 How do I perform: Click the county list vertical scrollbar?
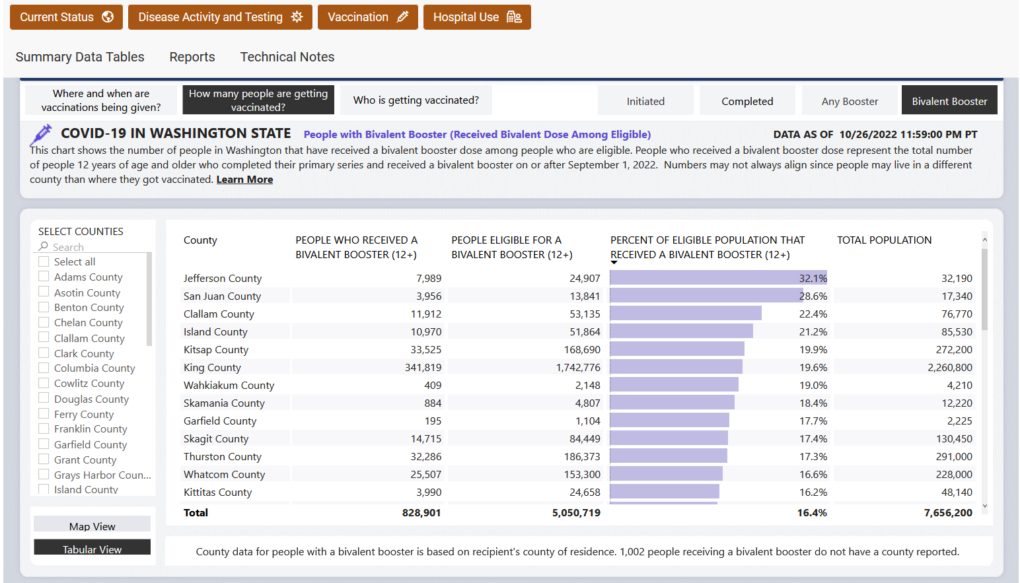pos(151,300)
